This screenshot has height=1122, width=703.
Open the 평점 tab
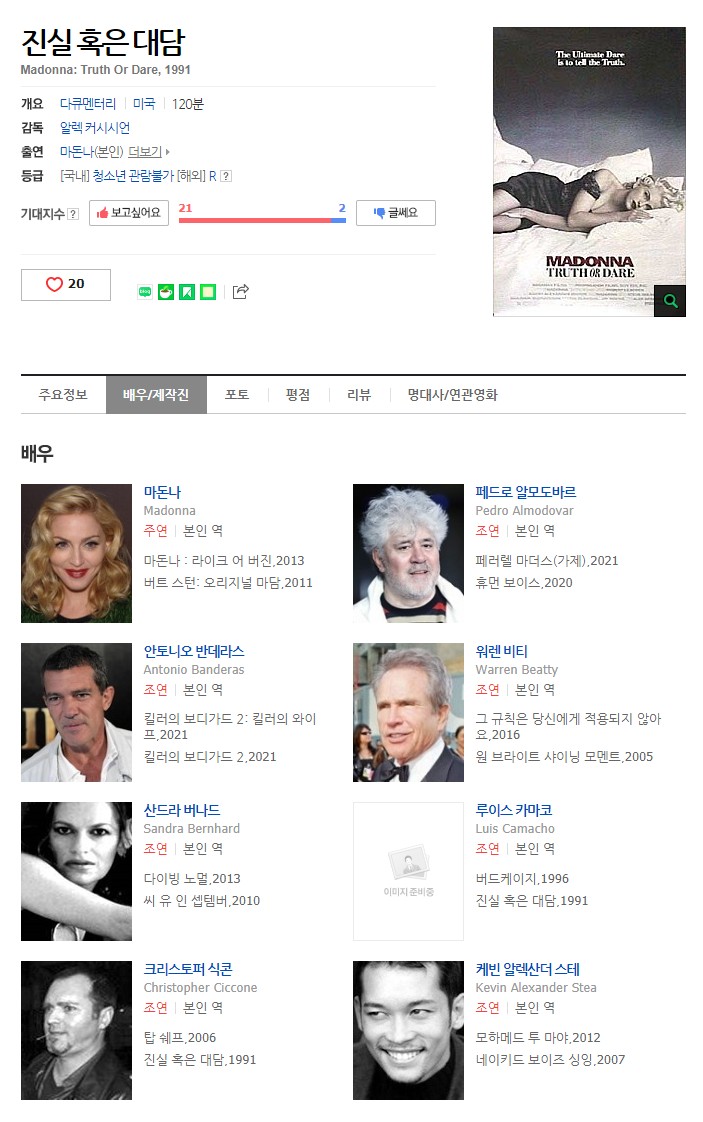click(x=298, y=394)
